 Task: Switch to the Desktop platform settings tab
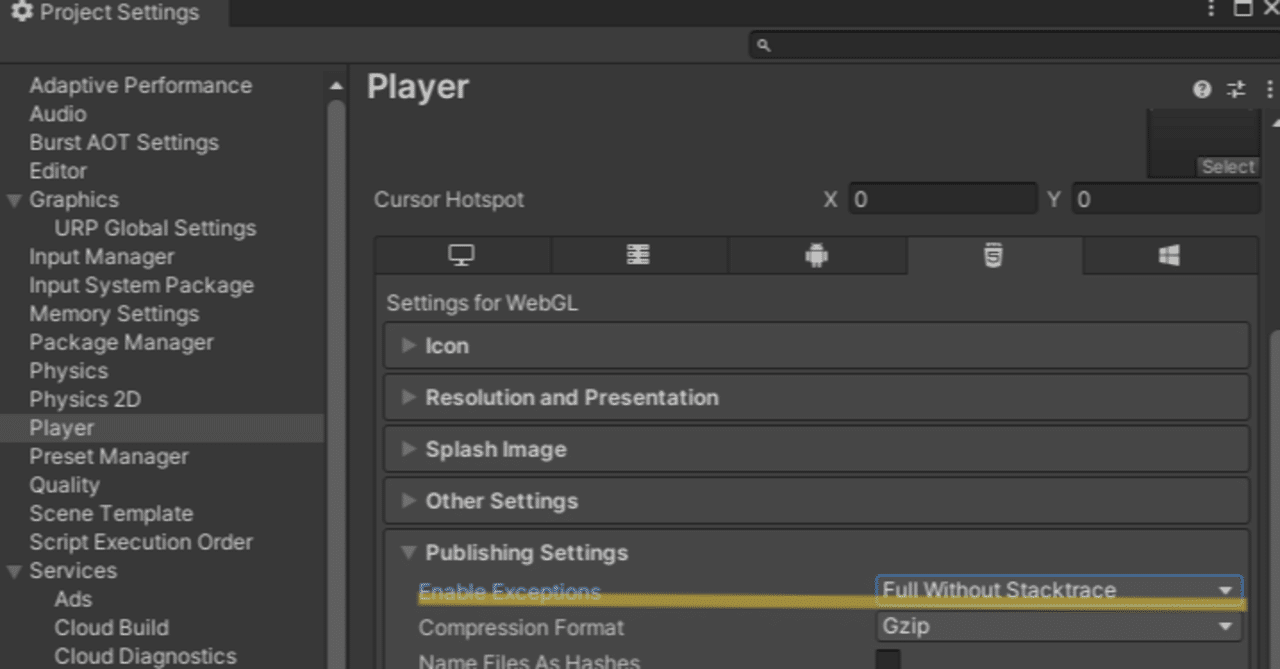point(460,255)
